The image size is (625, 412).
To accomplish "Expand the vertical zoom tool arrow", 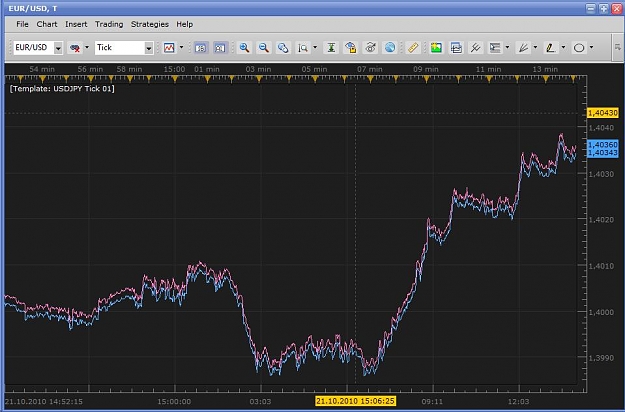I will (x=315, y=47).
